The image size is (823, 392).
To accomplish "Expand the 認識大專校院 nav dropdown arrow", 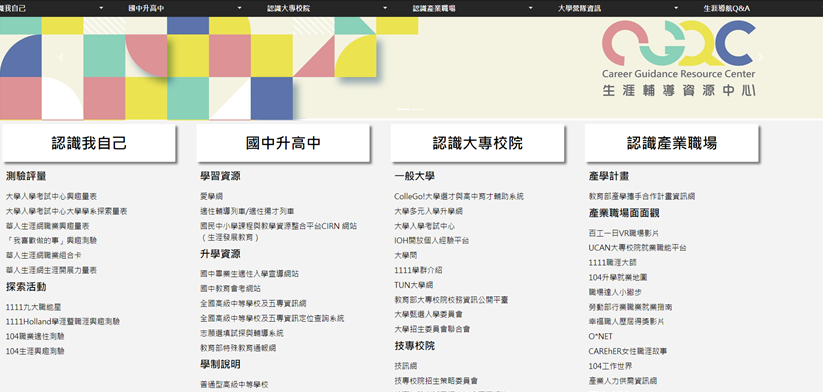I will (x=385, y=8).
